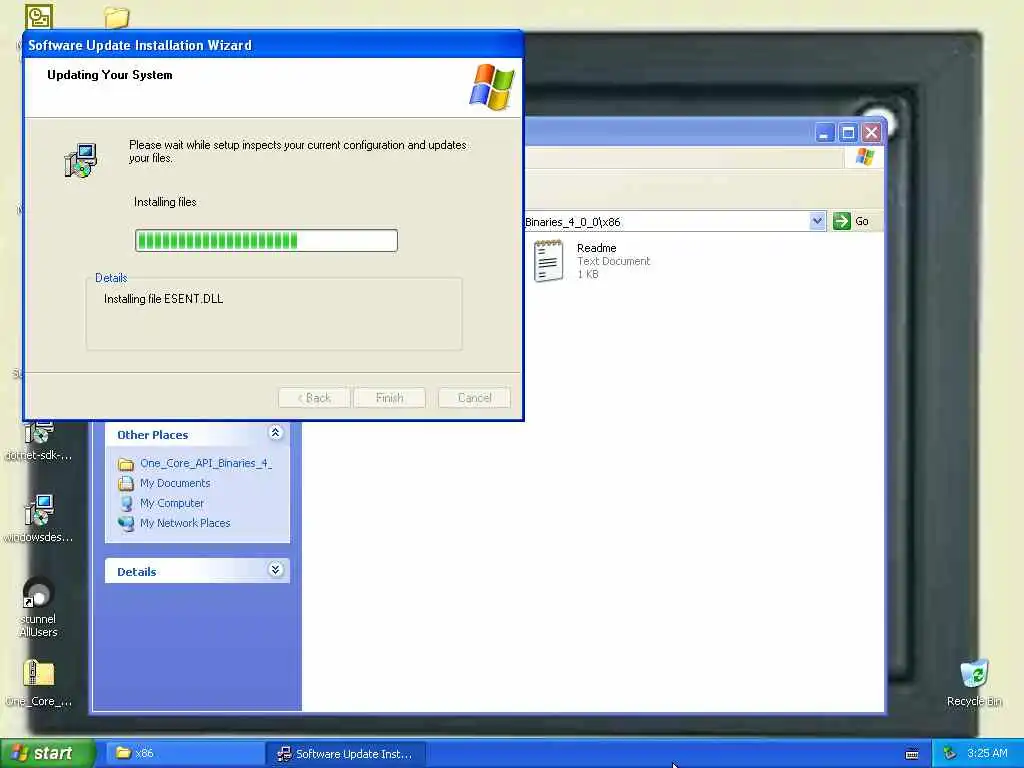The image size is (1024, 768).
Task: Click the Back button in wizard
Action: (x=314, y=398)
